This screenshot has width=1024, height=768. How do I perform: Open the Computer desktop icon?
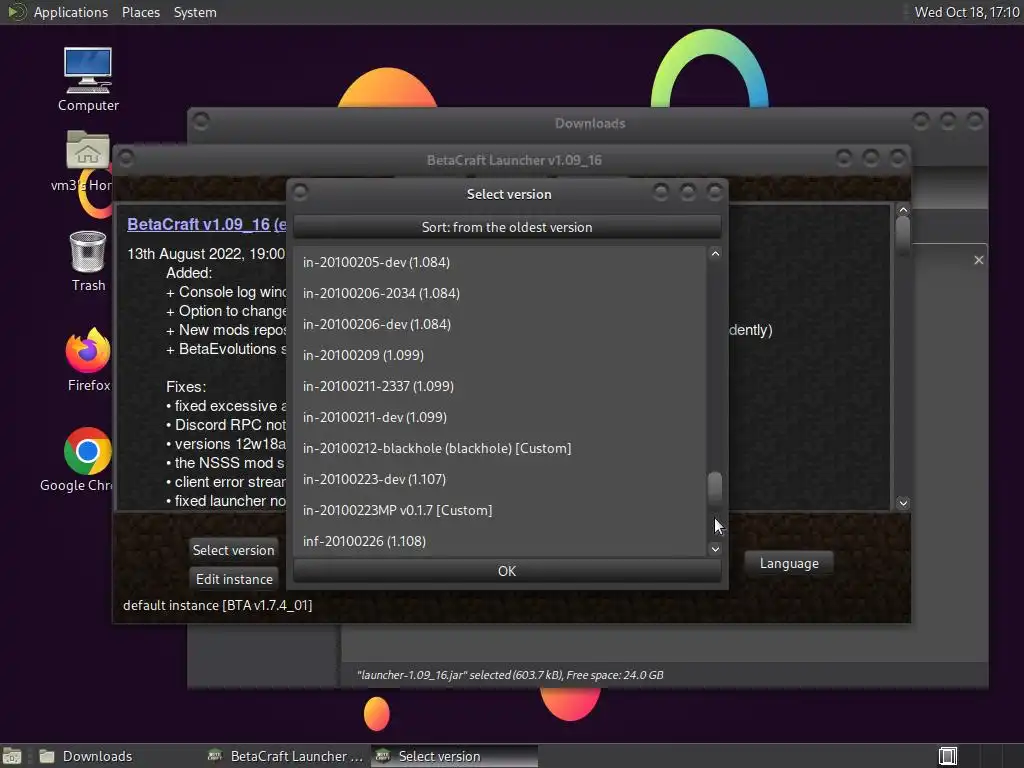pyautogui.click(x=88, y=79)
